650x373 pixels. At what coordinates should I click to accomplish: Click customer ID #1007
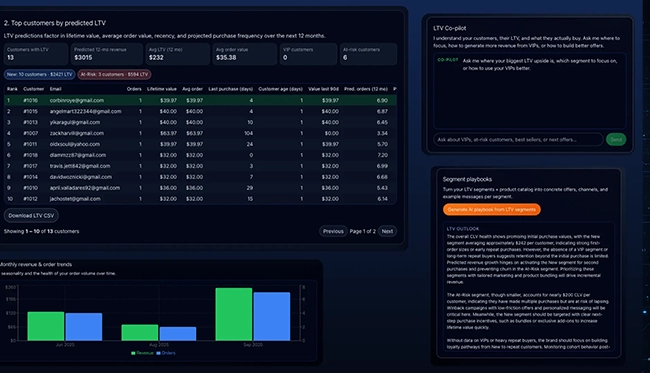click(30, 133)
